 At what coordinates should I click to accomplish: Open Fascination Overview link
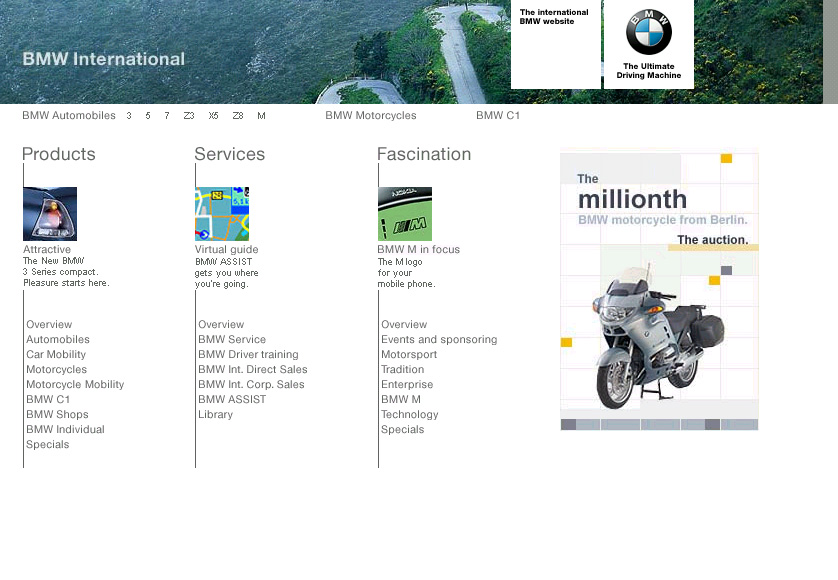404,324
